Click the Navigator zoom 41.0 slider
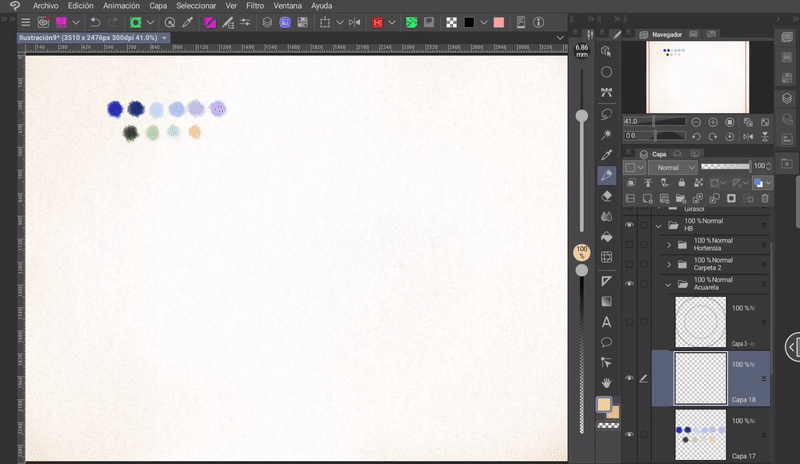 (655, 121)
